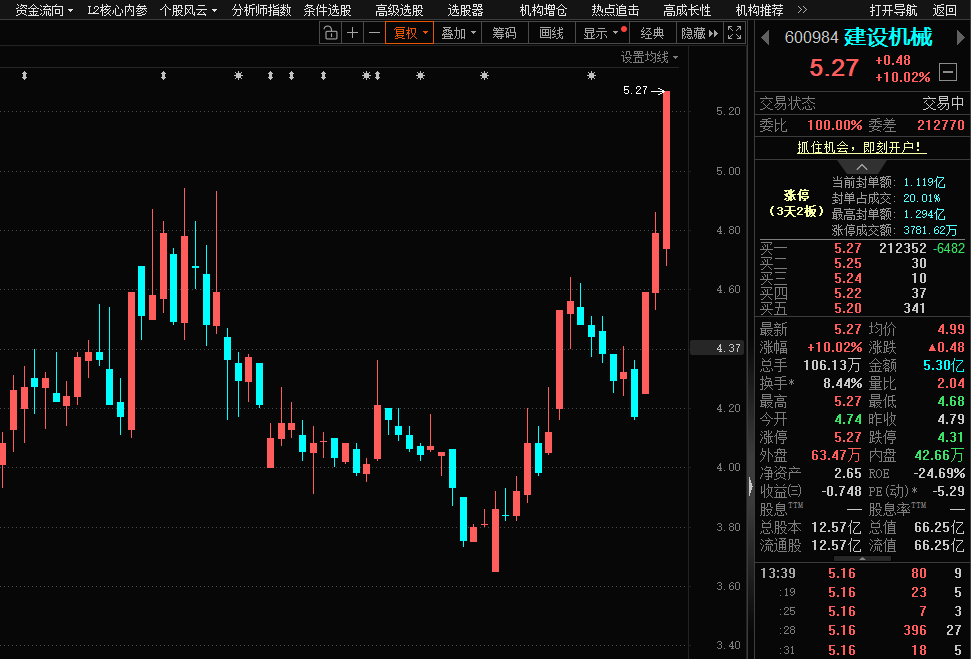This screenshot has width=971, height=659.
Task: Open the 资金流向 menu
Action: 44,10
